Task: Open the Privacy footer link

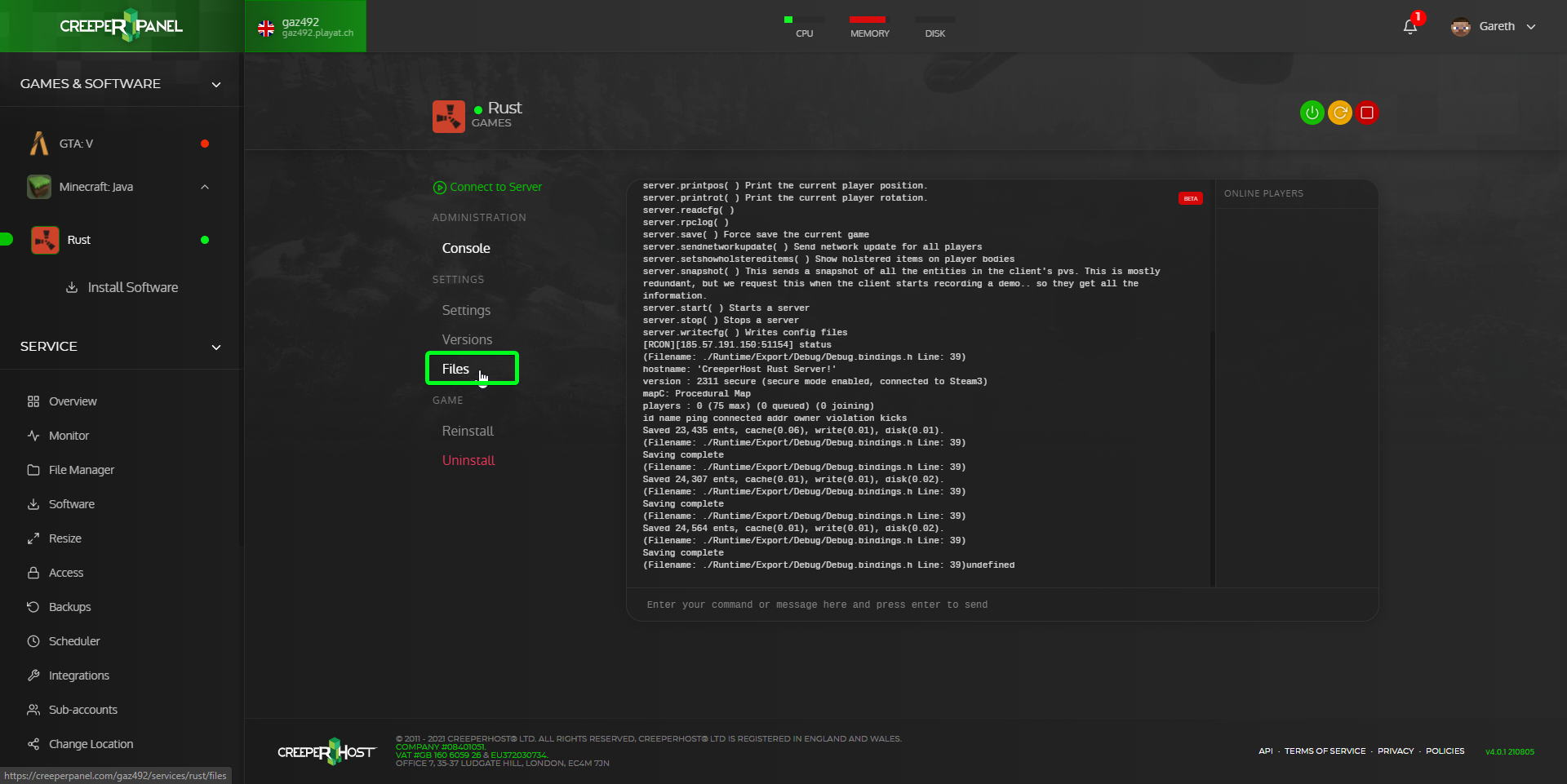Action: click(1396, 751)
